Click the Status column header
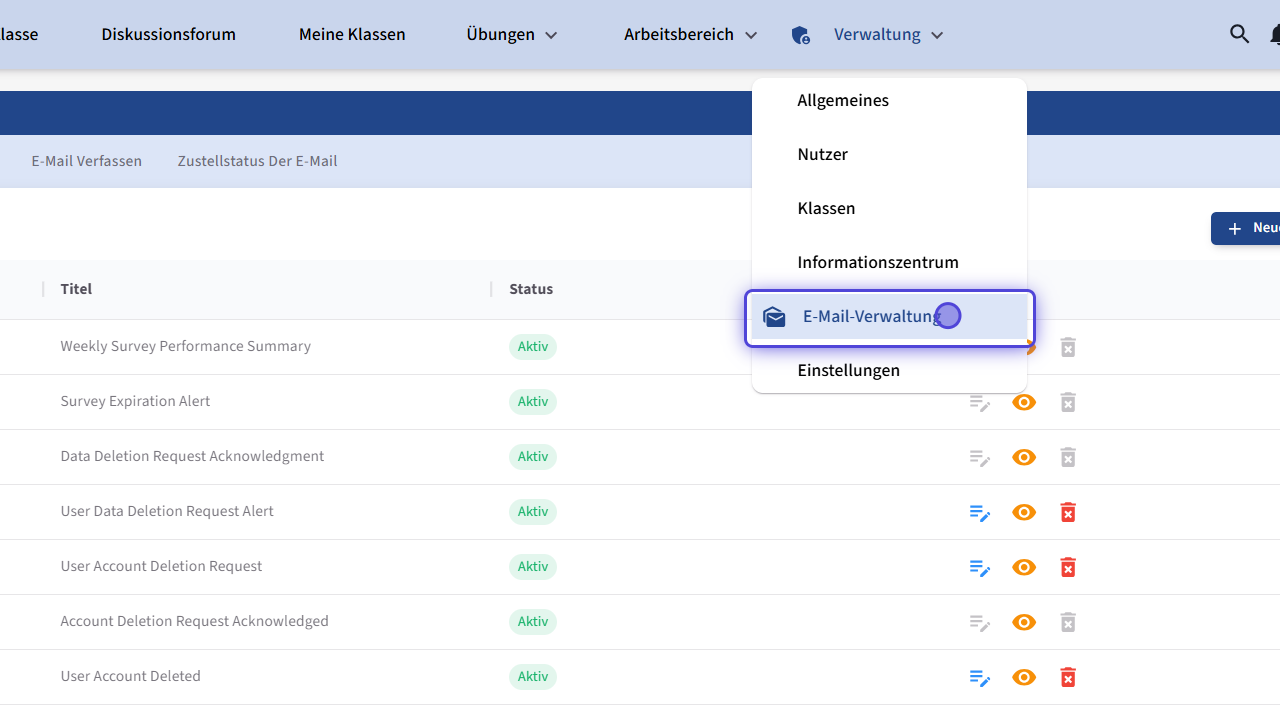 530,289
